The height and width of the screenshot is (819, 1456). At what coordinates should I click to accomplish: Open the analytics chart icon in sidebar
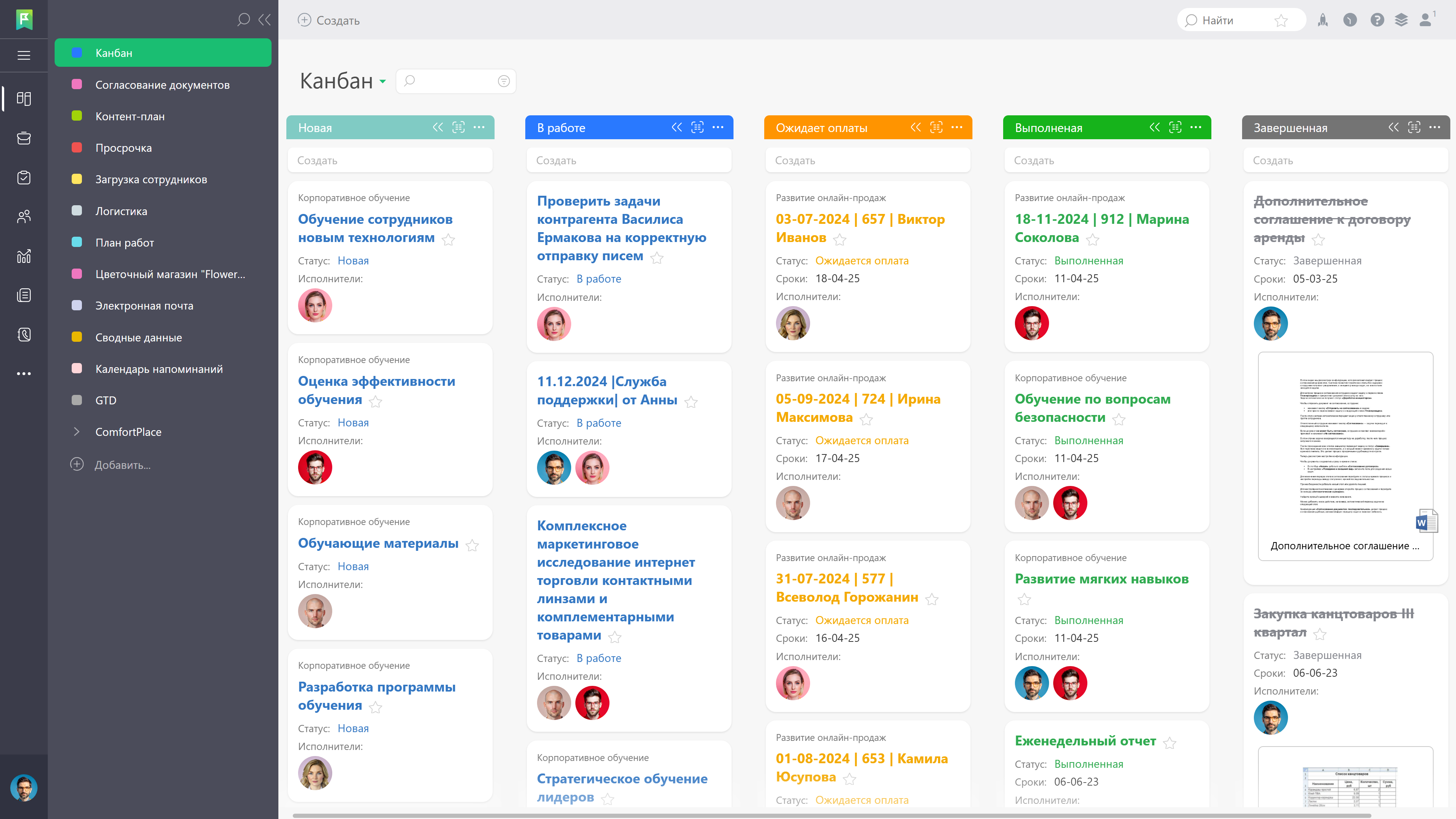(x=24, y=256)
